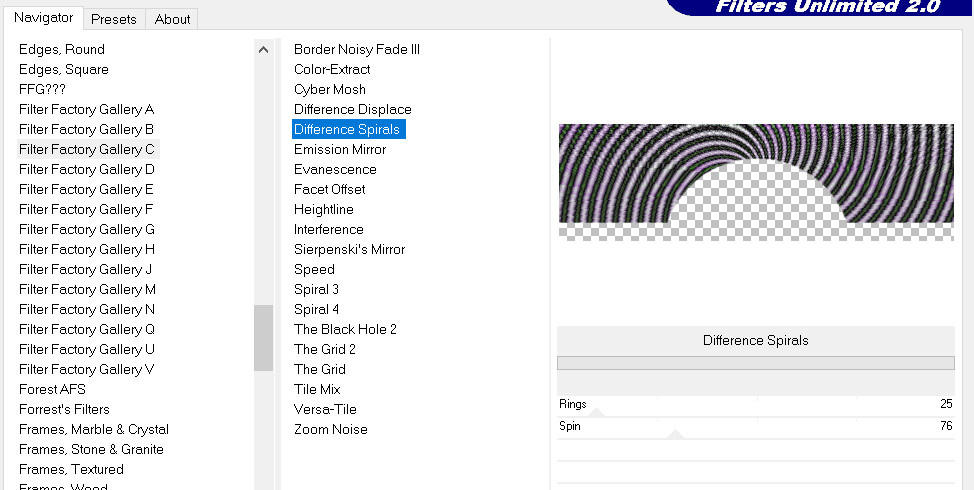Screen dimensions: 974x490
Task: Select the Border Noisy Fade III filter
Action: click(356, 49)
